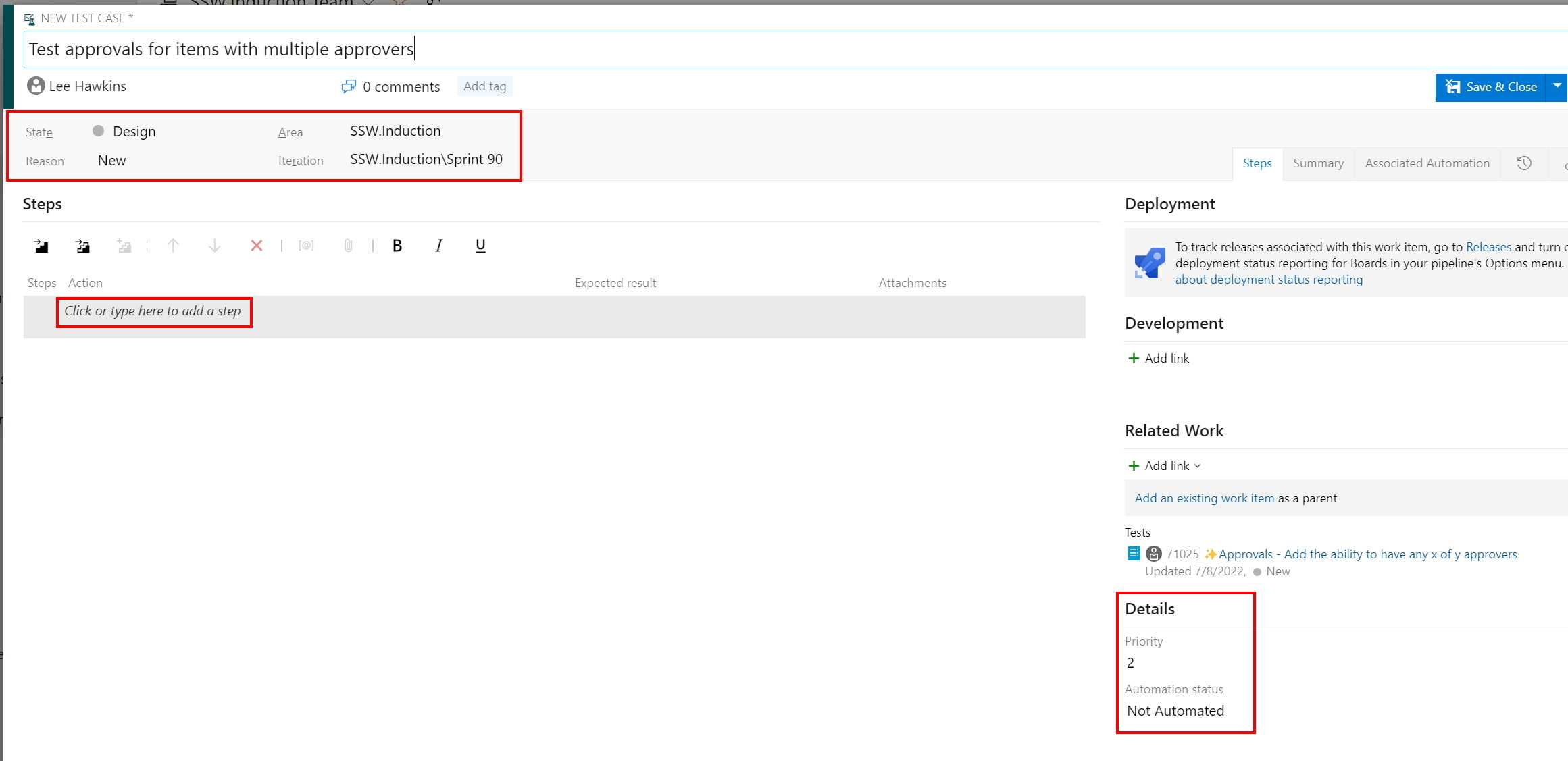Screen dimensions: 1568x761
Task: Expand the Save & Close dropdown arrow
Action: [x=1557, y=86]
